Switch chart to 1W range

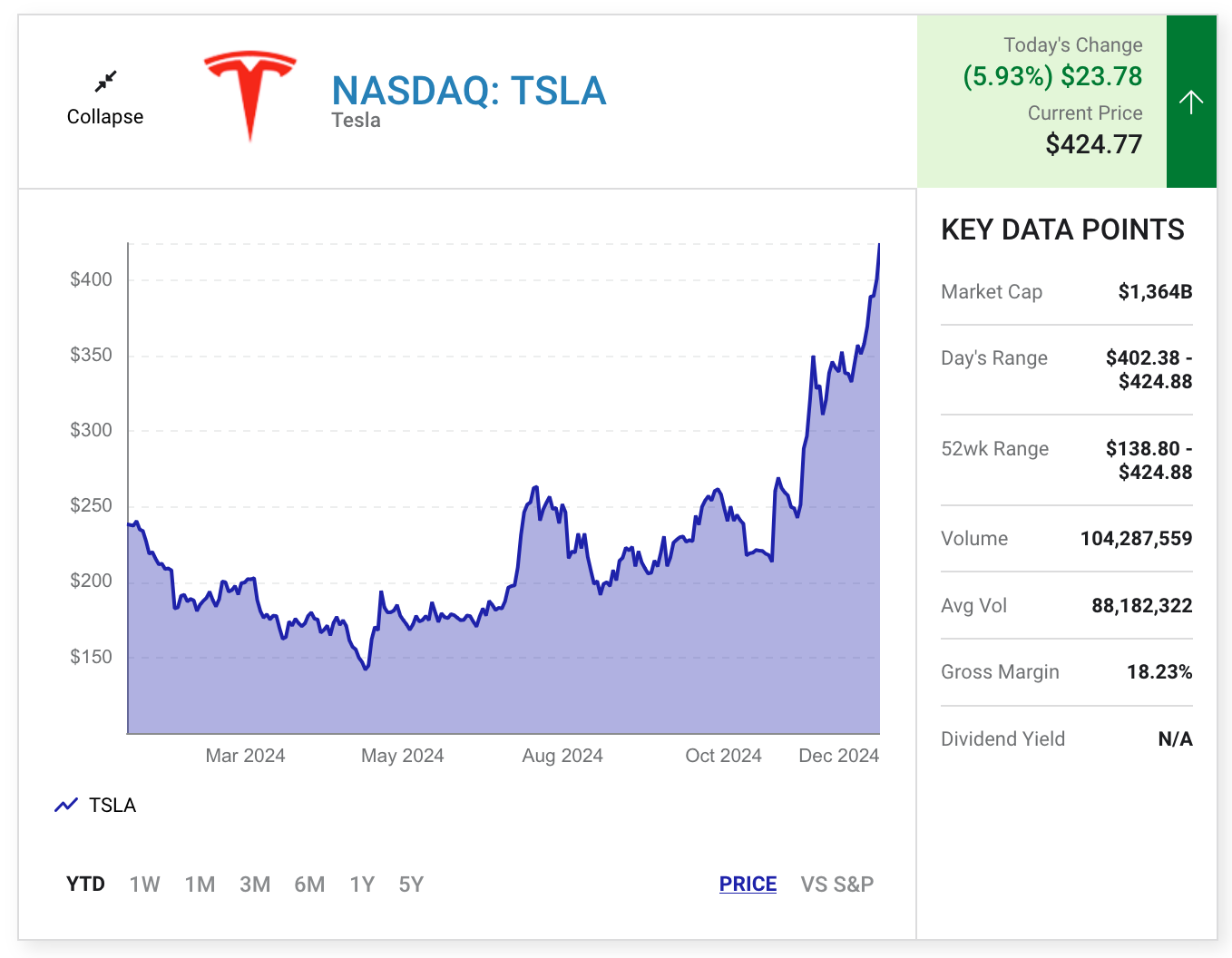(144, 884)
